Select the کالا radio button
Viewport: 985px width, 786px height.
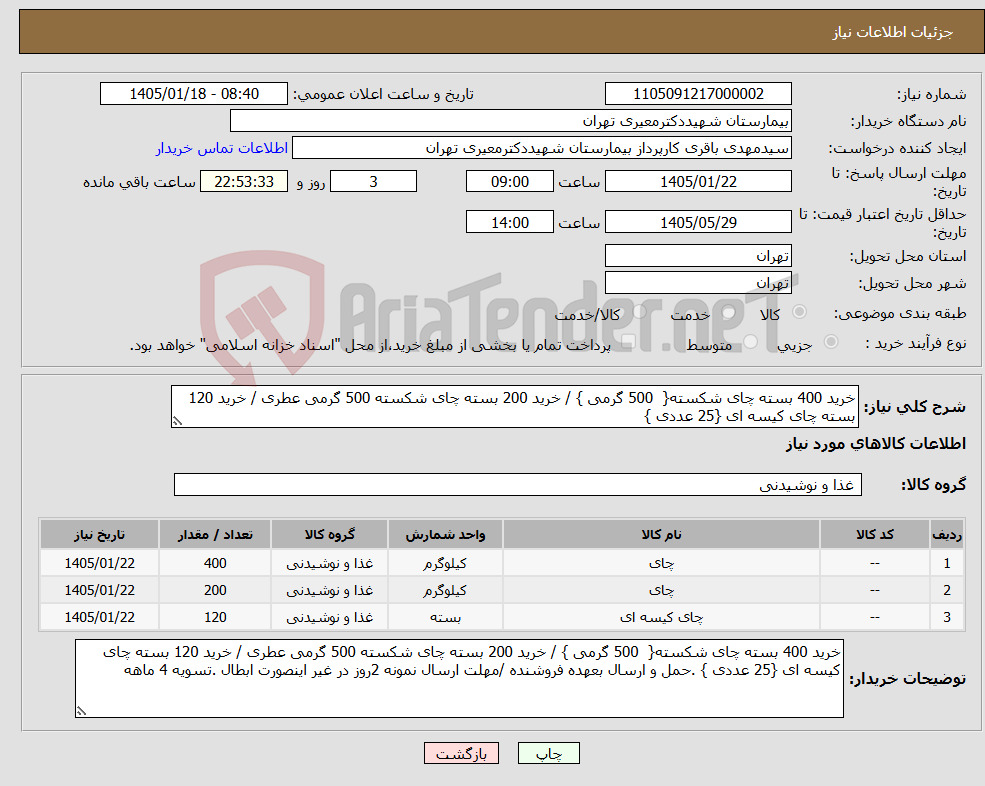[800, 312]
